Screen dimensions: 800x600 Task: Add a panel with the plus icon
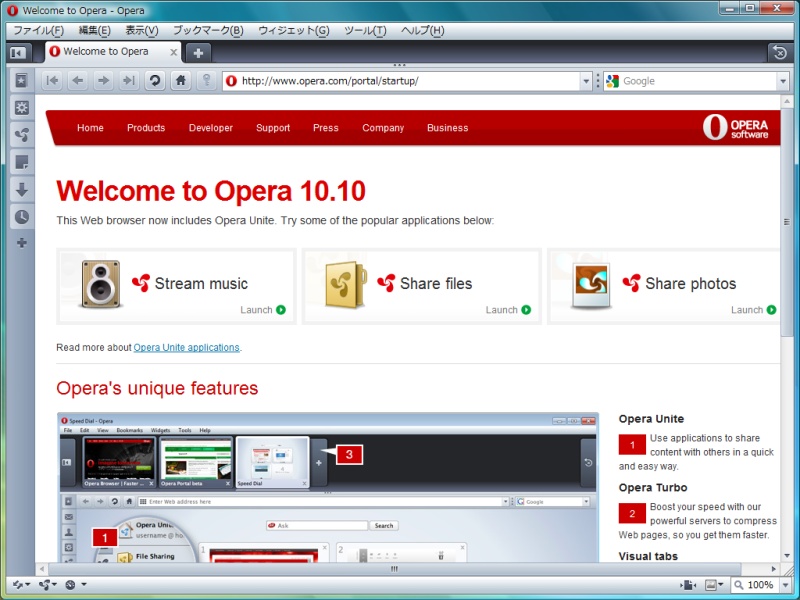click(x=21, y=243)
